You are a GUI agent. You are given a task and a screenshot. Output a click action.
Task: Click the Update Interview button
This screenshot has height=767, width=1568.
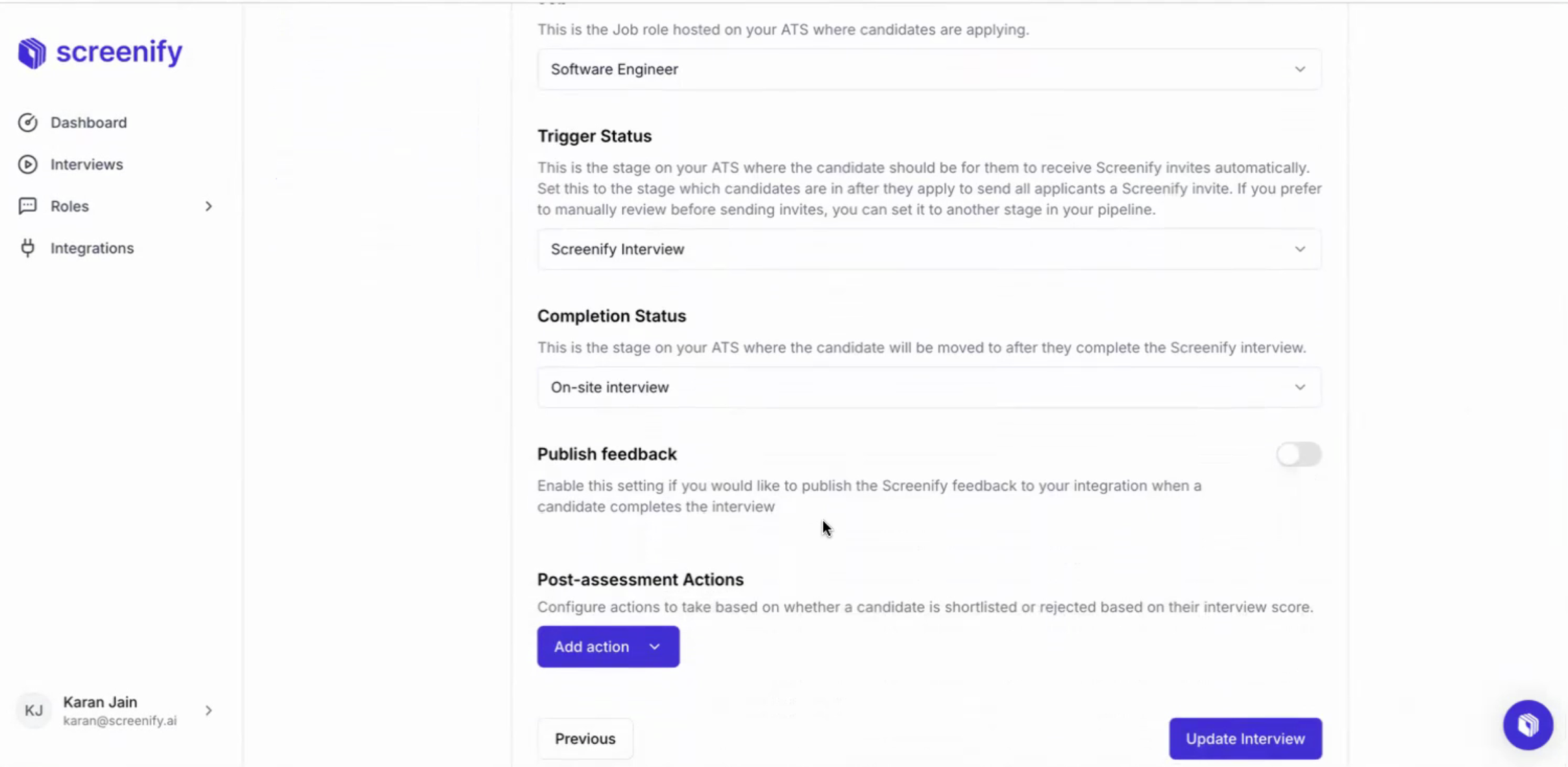pos(1245,738)
